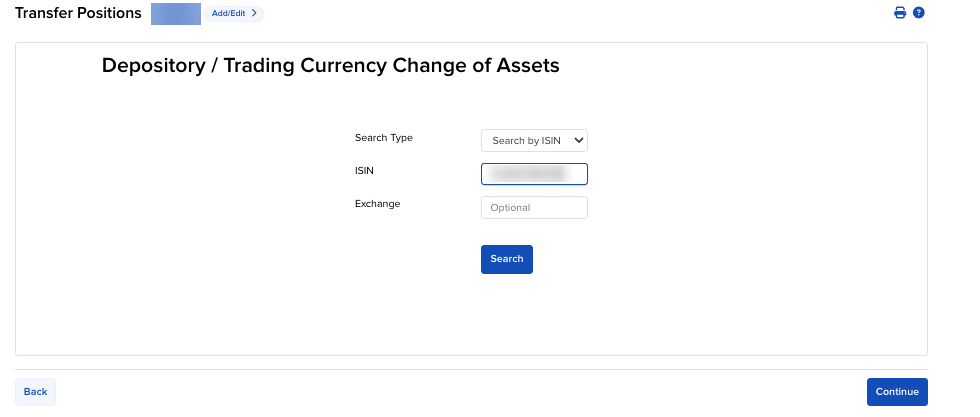Proceed by clicking Continue
Screen dimensions: 980x417
click(897, 392)
